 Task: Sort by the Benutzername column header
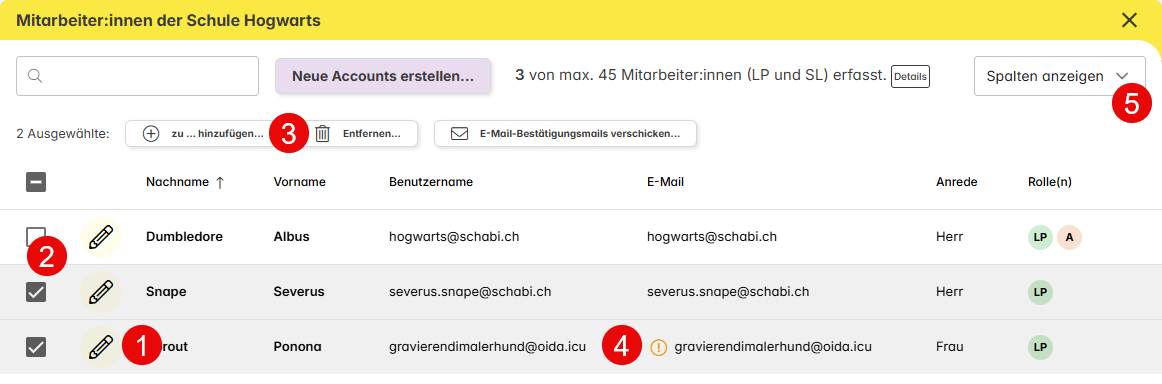tap(431, 182)
